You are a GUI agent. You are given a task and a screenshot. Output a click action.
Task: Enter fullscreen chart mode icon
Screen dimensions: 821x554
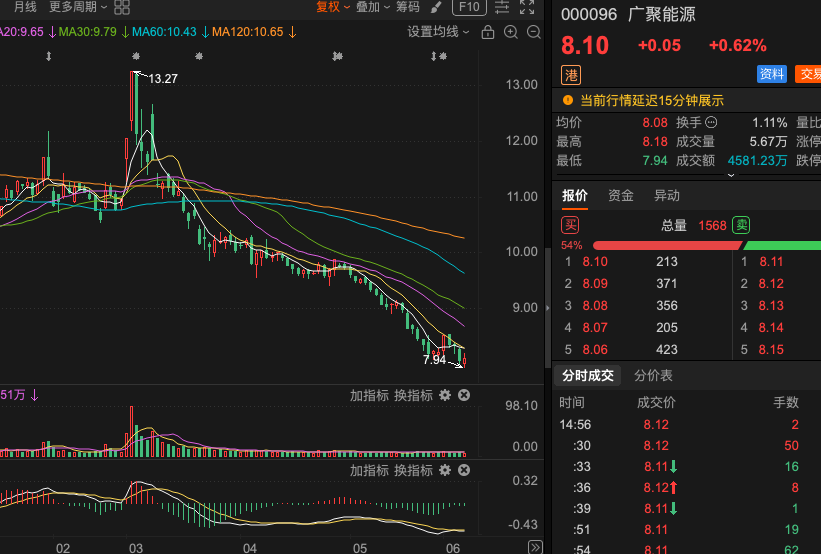527,7
